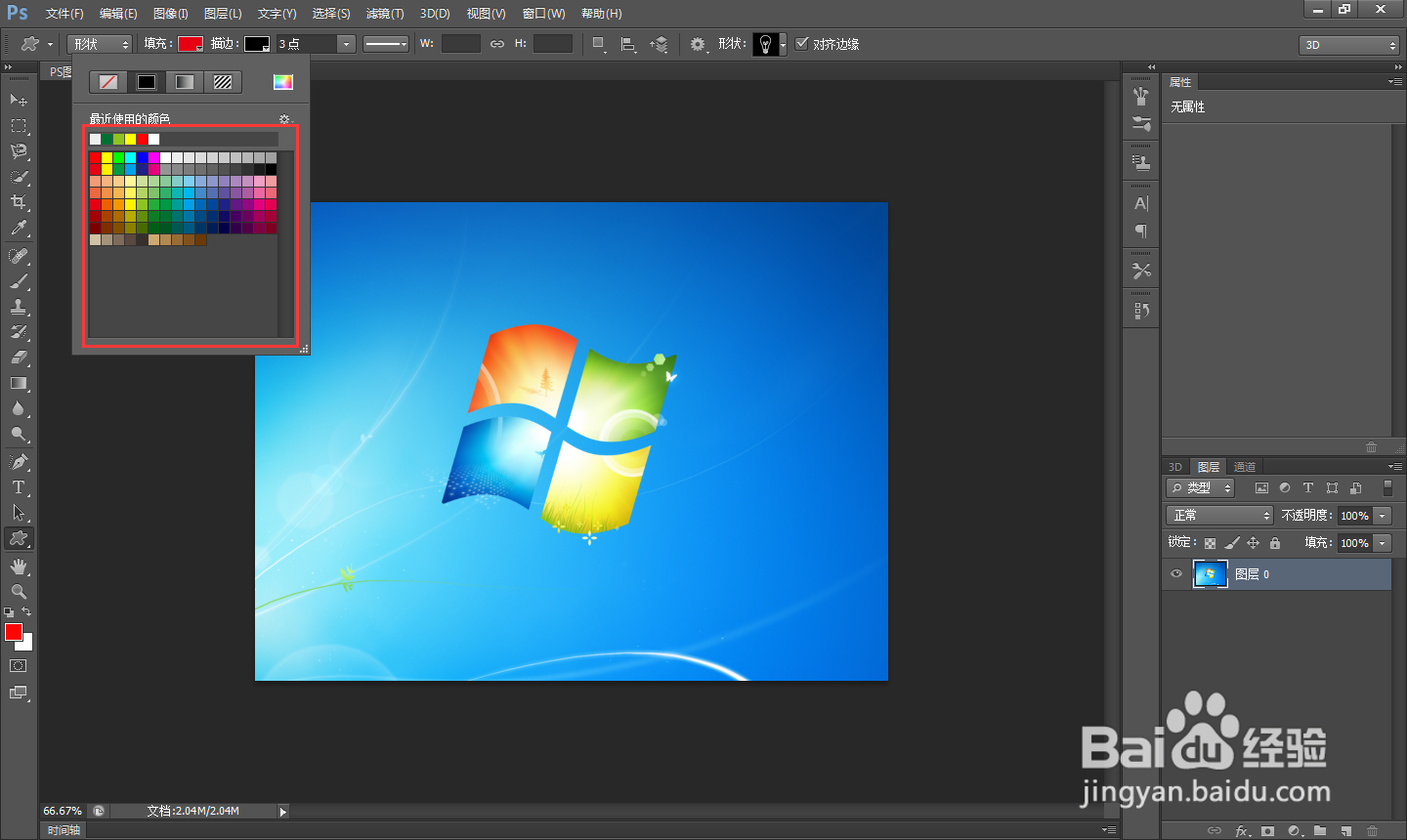Switch to the 3D panel tab

tap(1175, 467)
